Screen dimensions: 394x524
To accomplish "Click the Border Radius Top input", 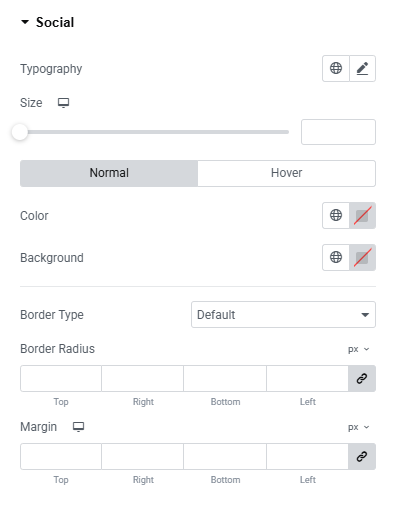I will click(x=61, y=378).
